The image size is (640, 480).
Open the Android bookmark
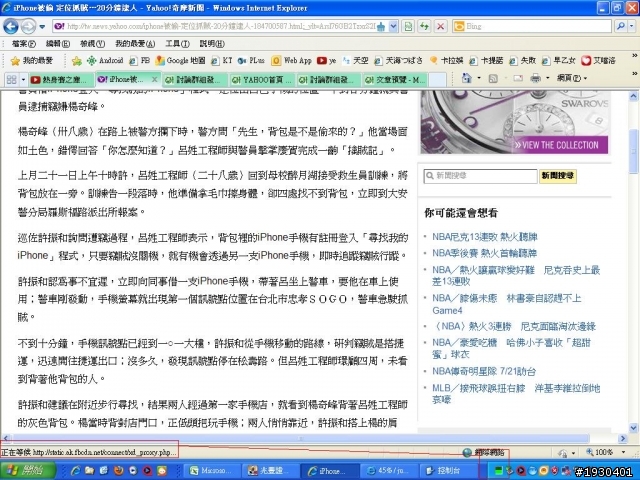tap(105, 61)
